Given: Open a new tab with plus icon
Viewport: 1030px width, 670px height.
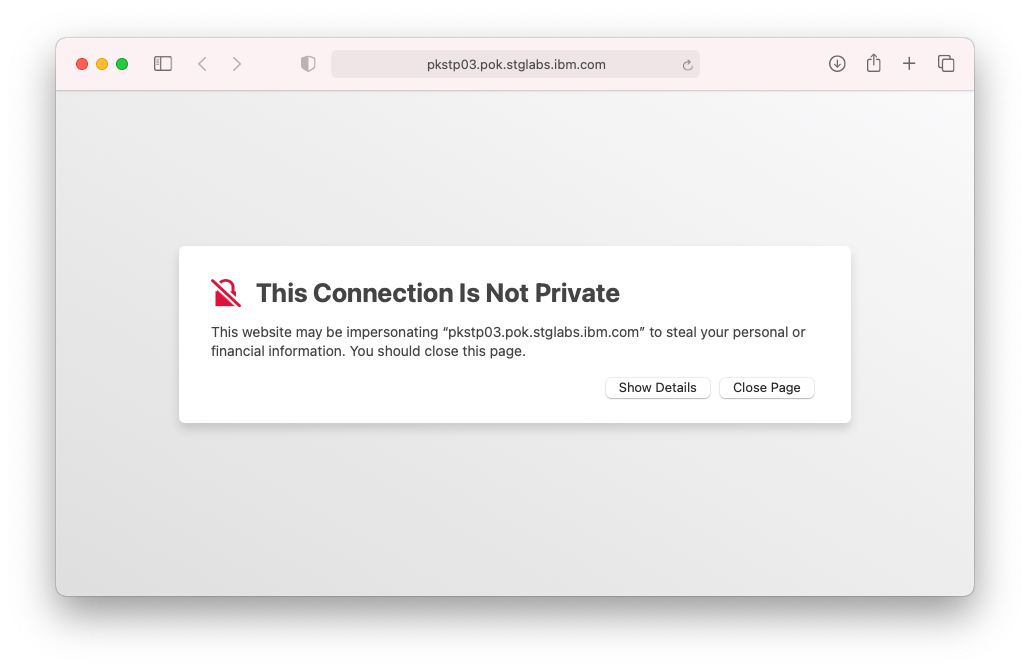Looking at the screenshot, I should point(909,64).
